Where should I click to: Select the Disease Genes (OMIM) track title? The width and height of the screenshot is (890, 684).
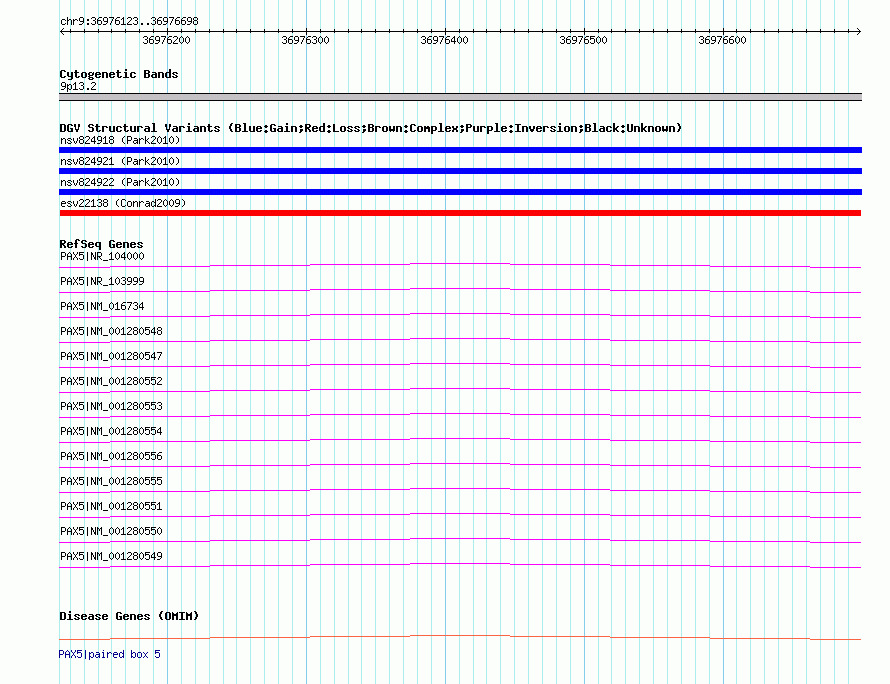click(129, 616)
